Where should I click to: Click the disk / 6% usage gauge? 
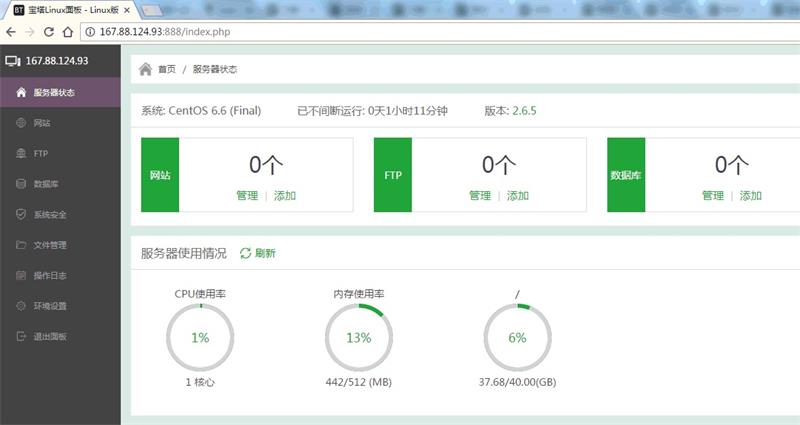(x=517, y=337)
